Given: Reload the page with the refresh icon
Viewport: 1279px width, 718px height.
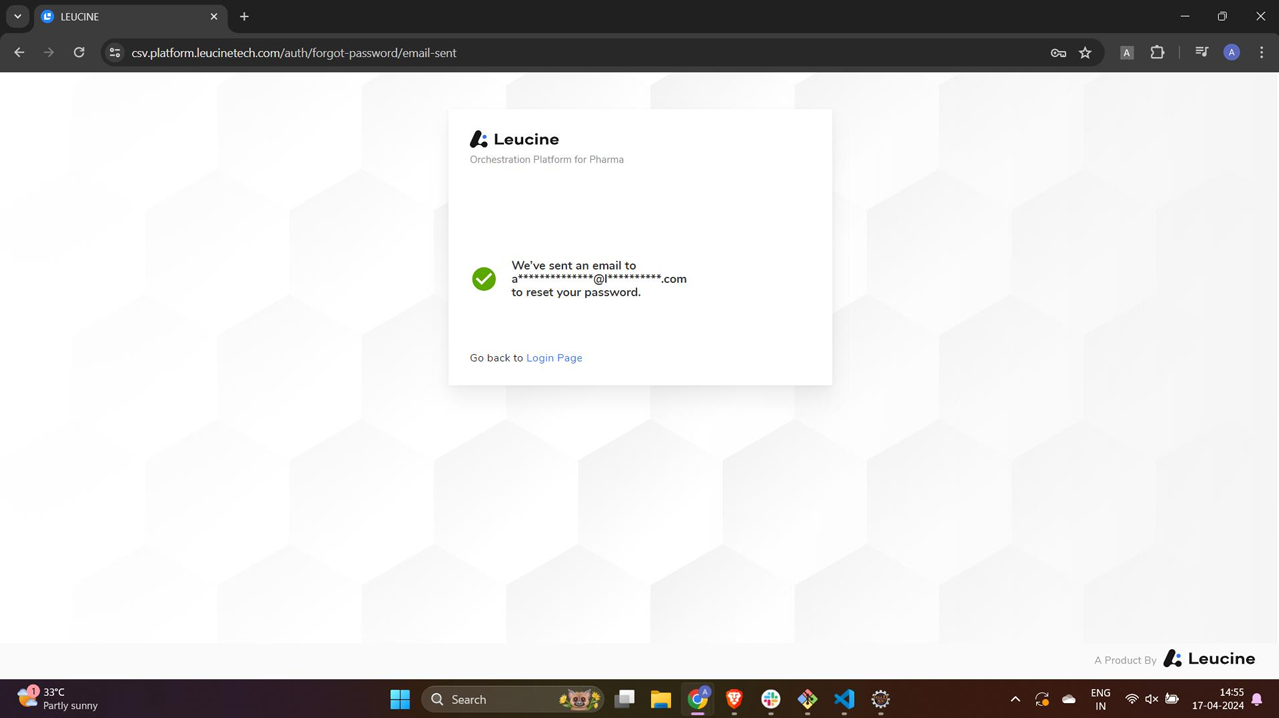Looking at the screenshot, I should pyautogui.click(x=79, y=53).
